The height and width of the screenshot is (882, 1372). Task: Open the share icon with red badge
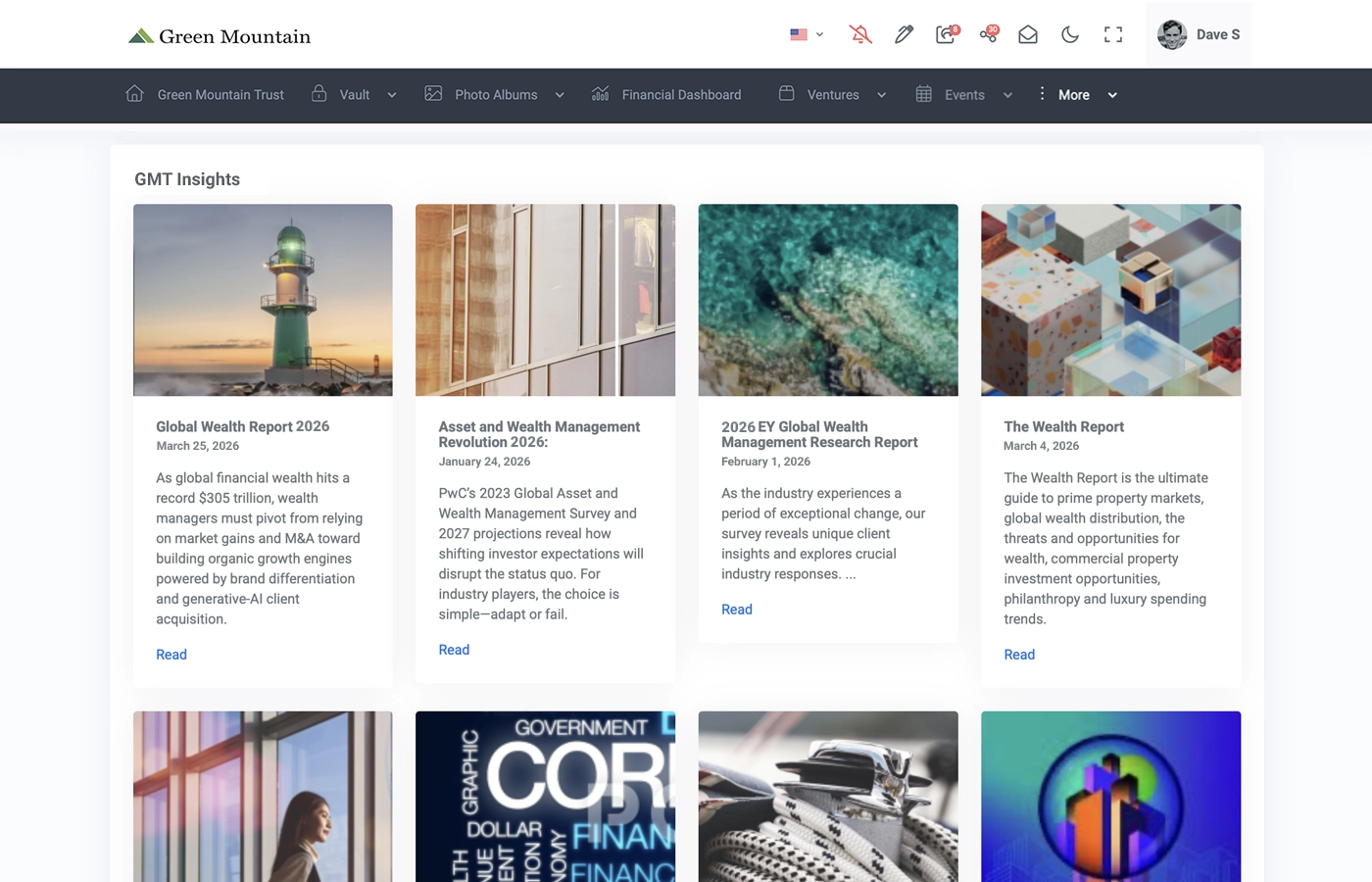[x=947, y=34]
